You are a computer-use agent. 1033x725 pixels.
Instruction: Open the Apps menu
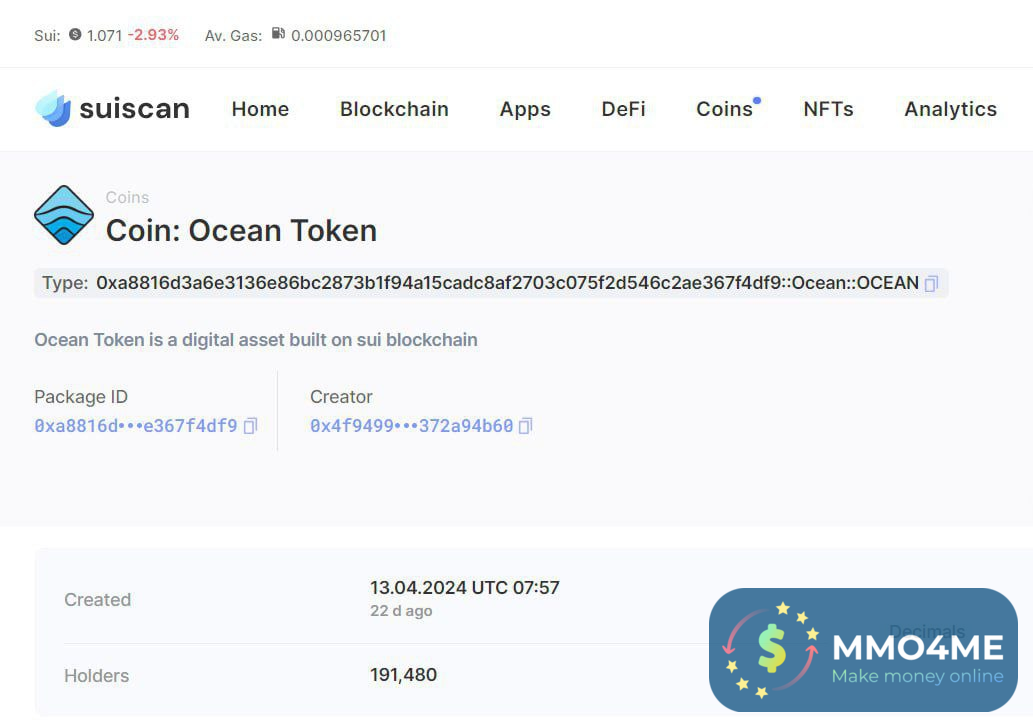[x=525, y=109]
